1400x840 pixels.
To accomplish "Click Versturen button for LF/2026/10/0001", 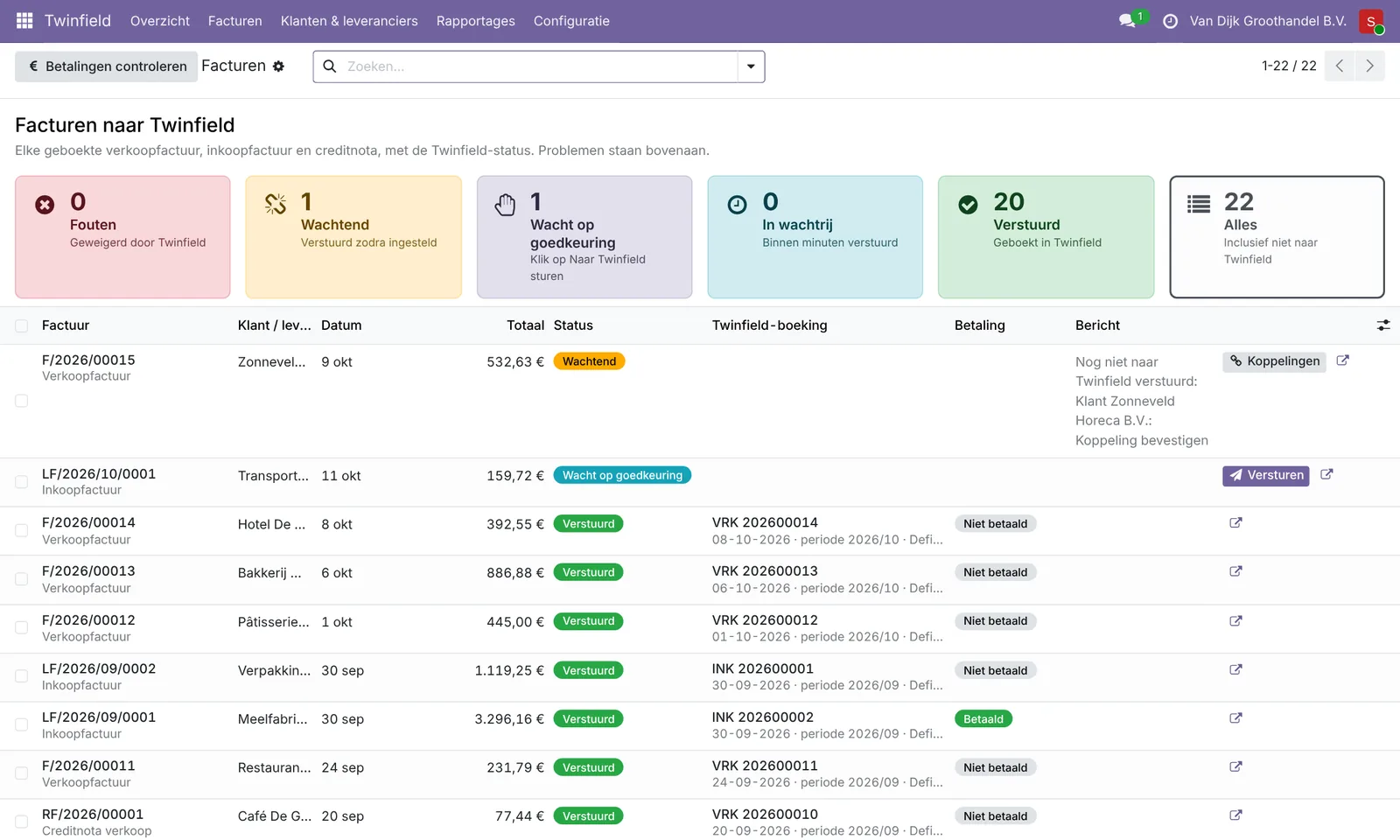I will click(1266, 475).
